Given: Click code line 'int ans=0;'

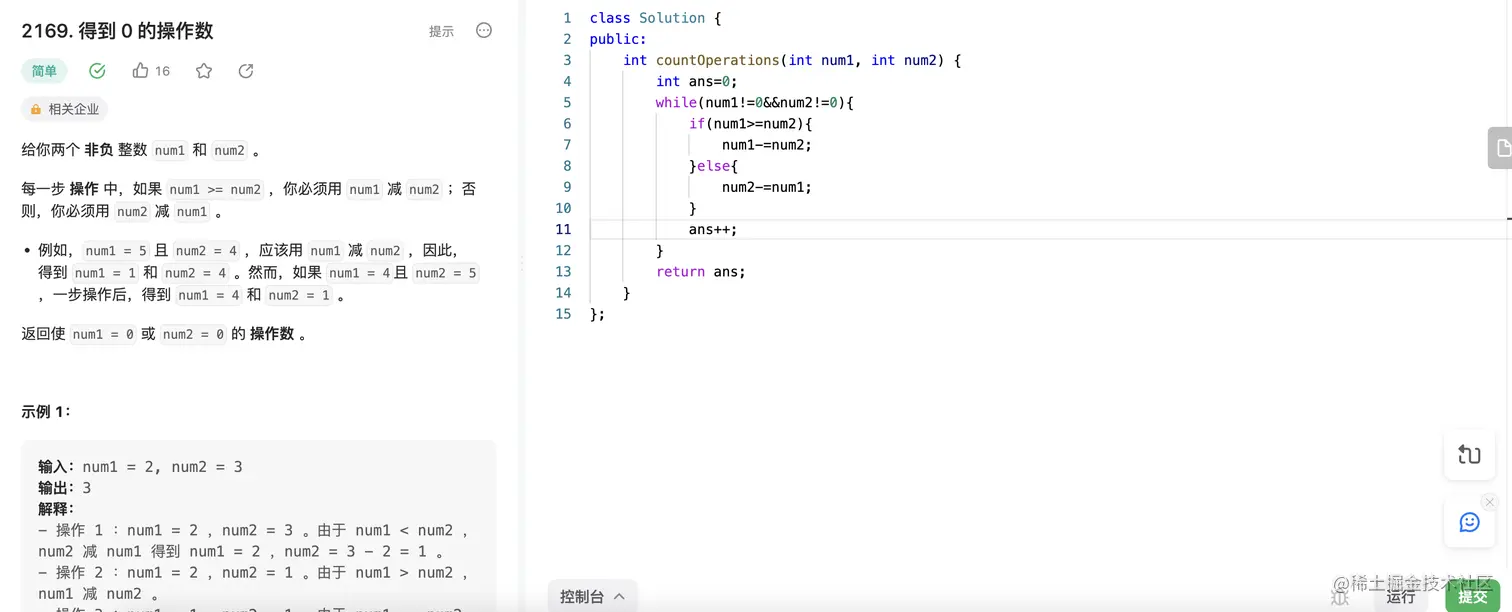Looking at the screenshot, I should pos(697,81).
